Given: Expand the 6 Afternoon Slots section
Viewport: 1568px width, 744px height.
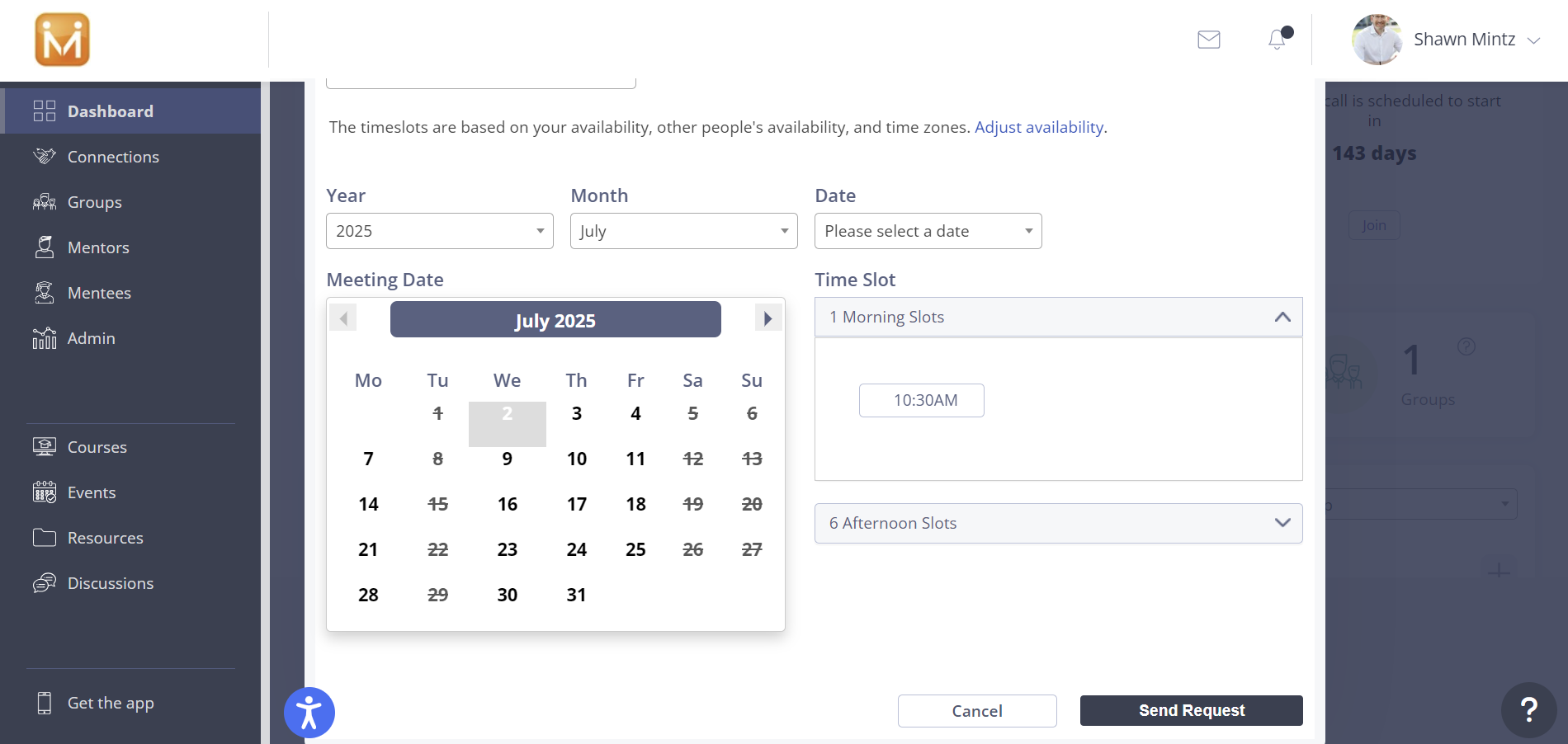Looking at the screenshot, I should pos(1282,523).
